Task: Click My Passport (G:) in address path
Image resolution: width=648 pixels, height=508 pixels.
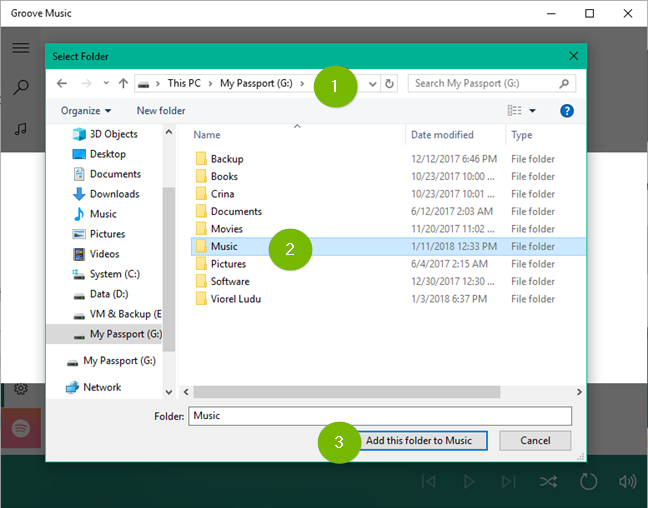Action: click(256, 83)
